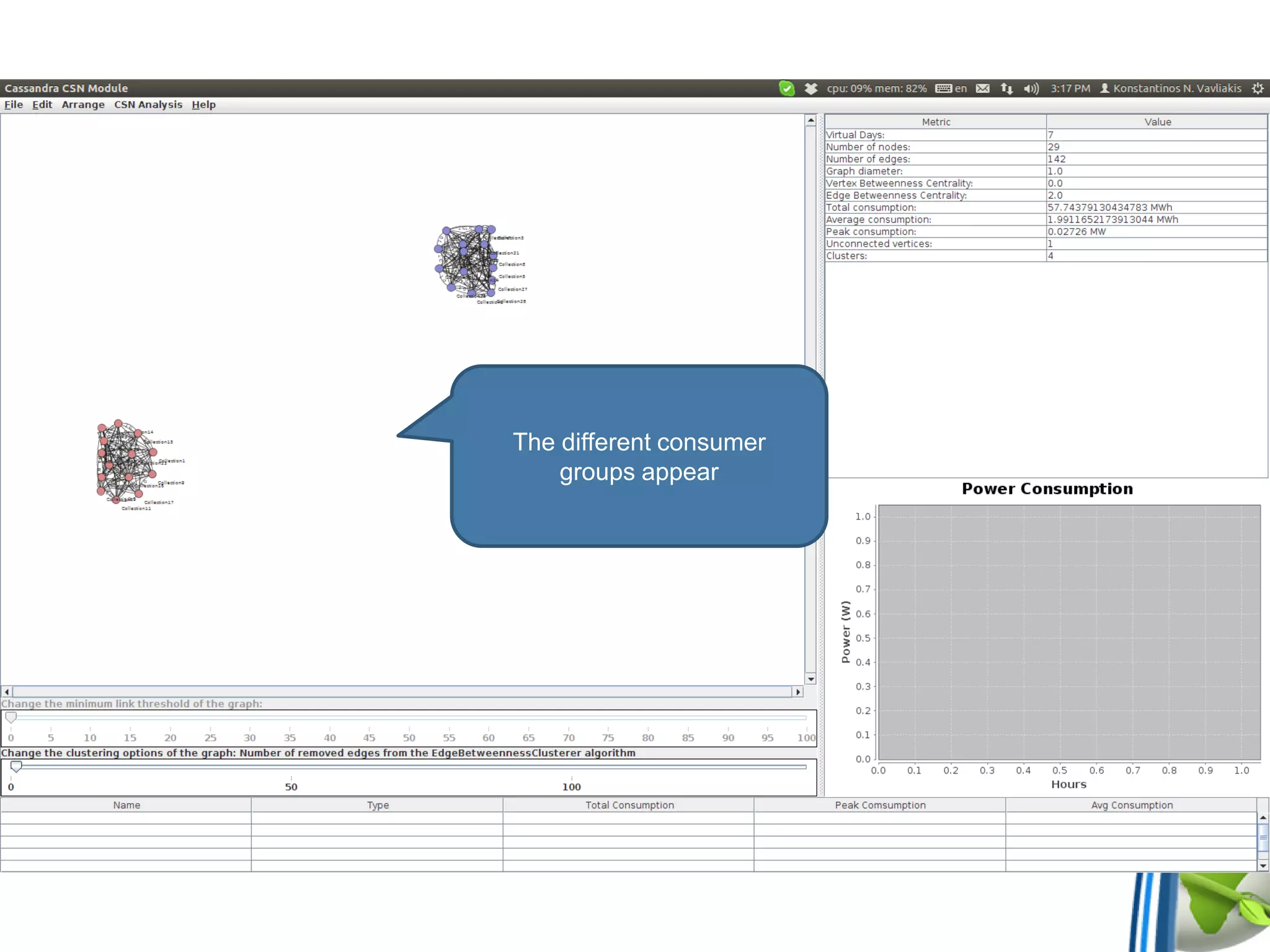The height and width of the screenshot is (952, 1270).
Task: Open the CSN Analysis menu
Action: (x=148, y=105)
